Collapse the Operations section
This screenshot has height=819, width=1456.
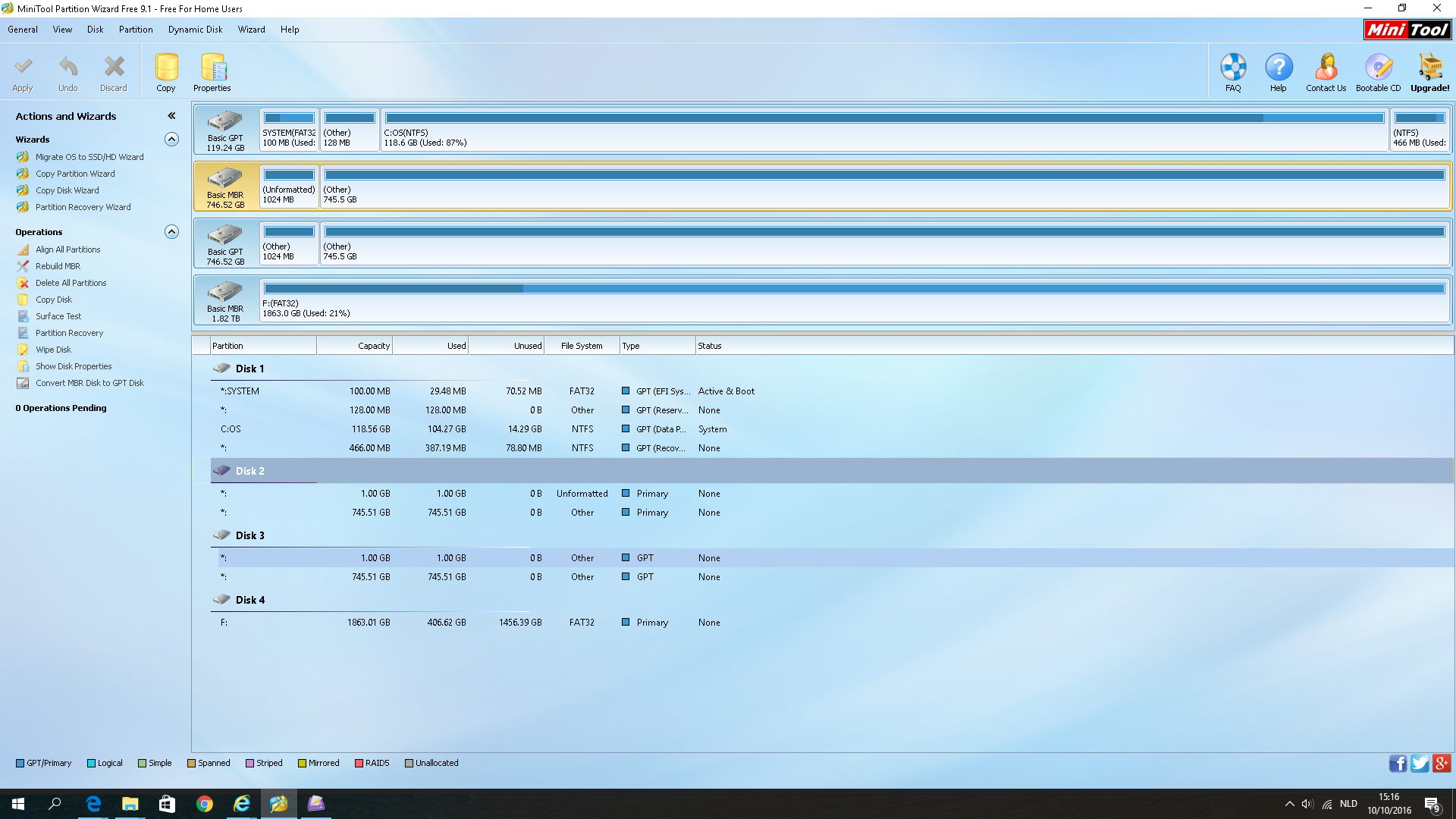point(171,232)
